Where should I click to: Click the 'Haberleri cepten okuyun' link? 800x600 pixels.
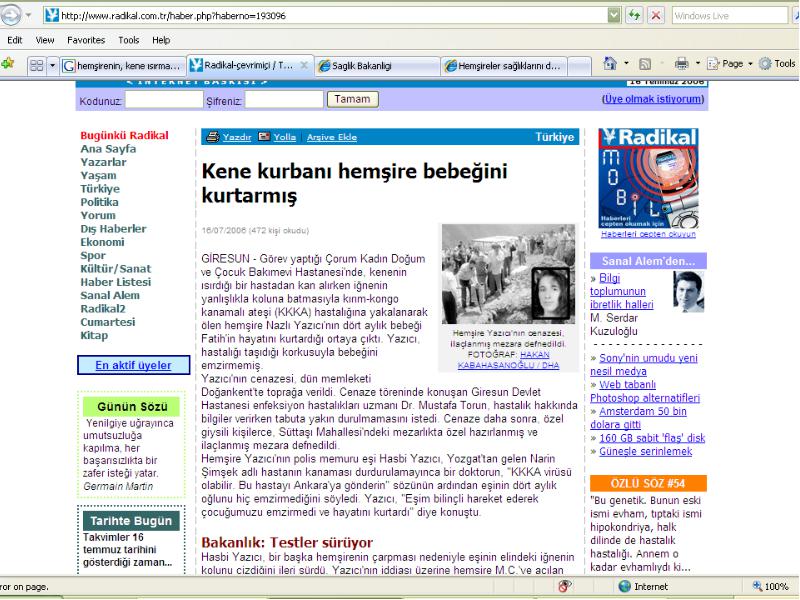point(648,234)
